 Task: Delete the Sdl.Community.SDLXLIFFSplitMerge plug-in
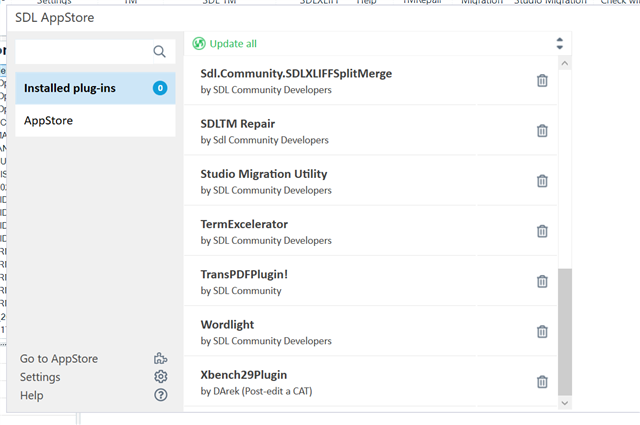542,80
